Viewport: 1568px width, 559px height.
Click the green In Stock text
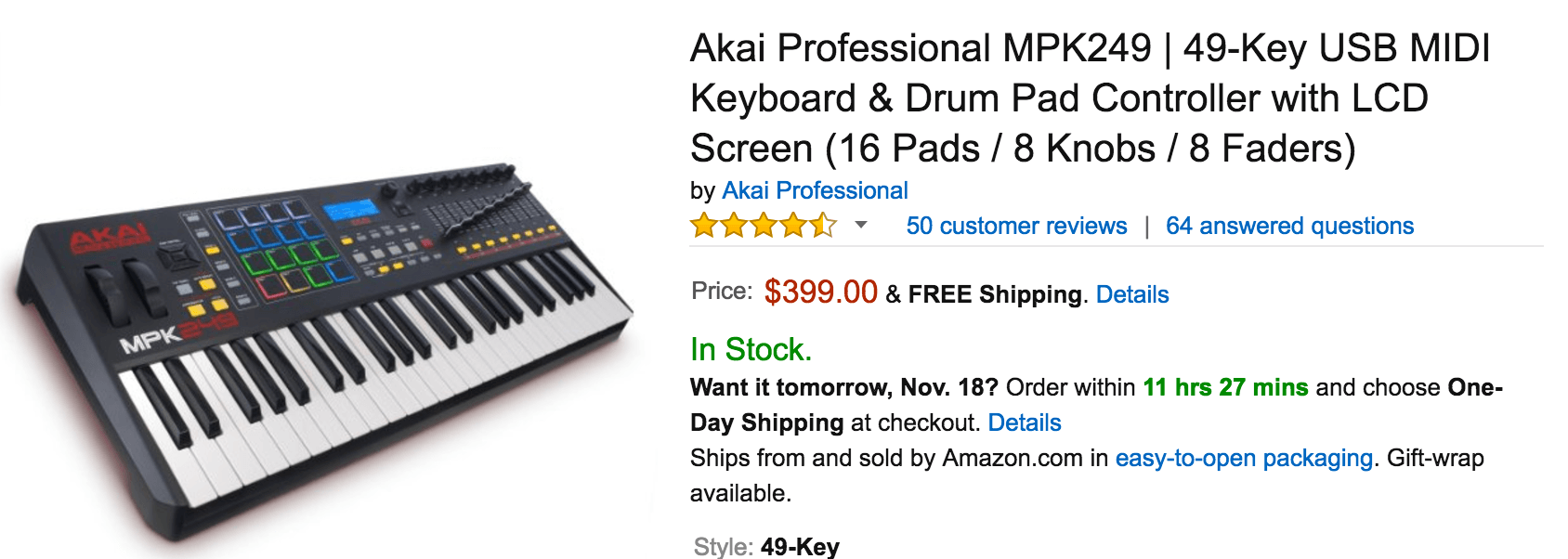pos(751,349)
